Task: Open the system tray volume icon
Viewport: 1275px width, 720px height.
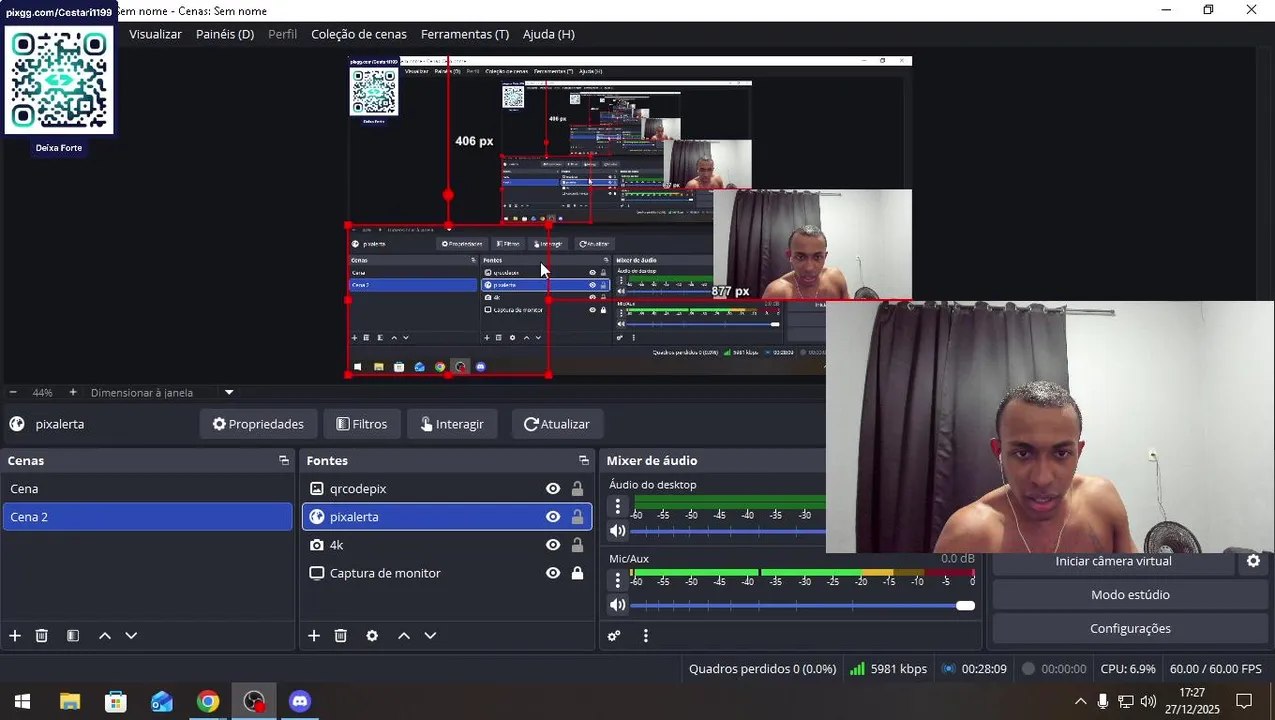Action: 1148,701
